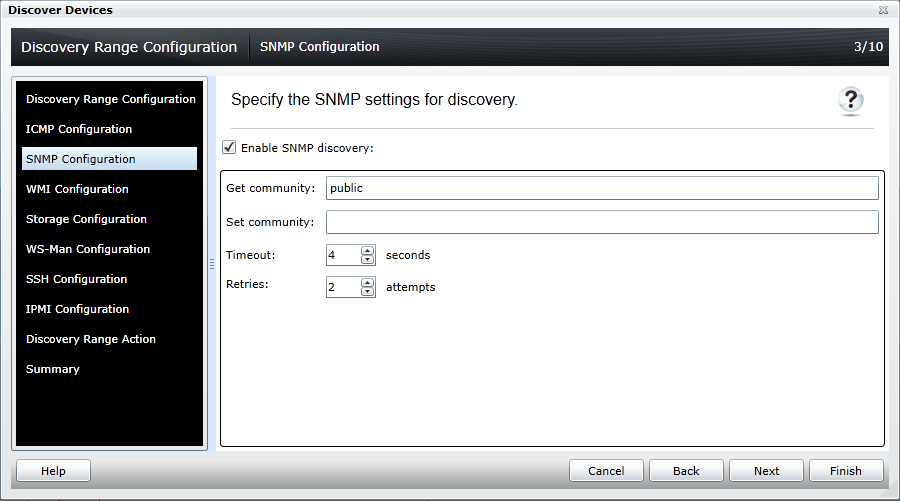This screenshot has height=501, width=900.
Task: Jump to the Summary step
Action: [53, 369]
